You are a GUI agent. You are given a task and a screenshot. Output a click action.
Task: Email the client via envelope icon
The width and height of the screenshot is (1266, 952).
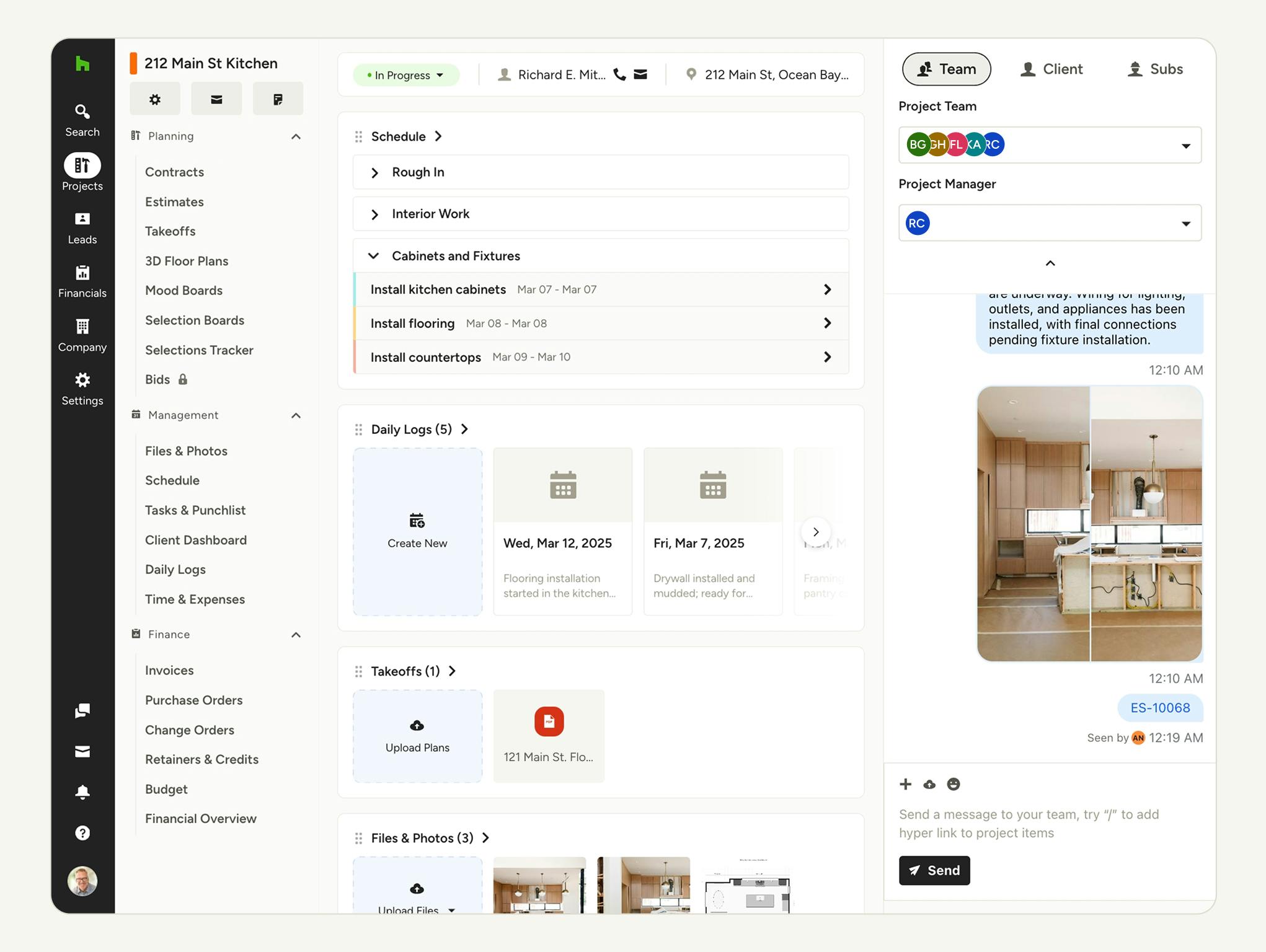point(640,74)
